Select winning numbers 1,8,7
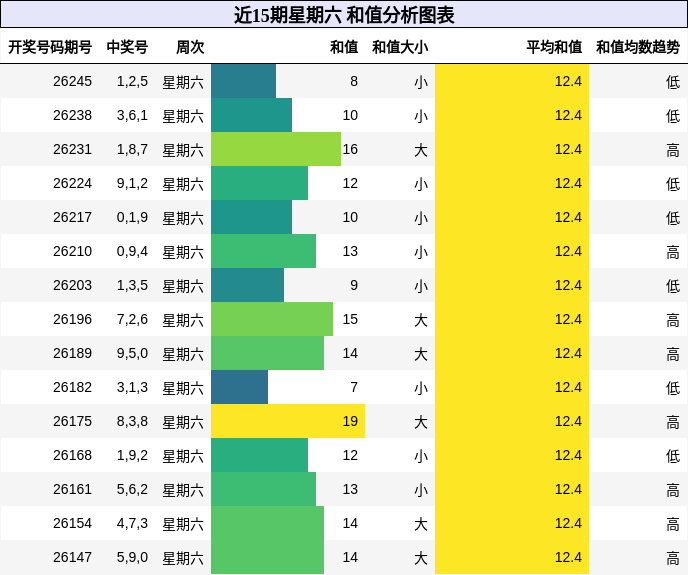 click(132, 149)
